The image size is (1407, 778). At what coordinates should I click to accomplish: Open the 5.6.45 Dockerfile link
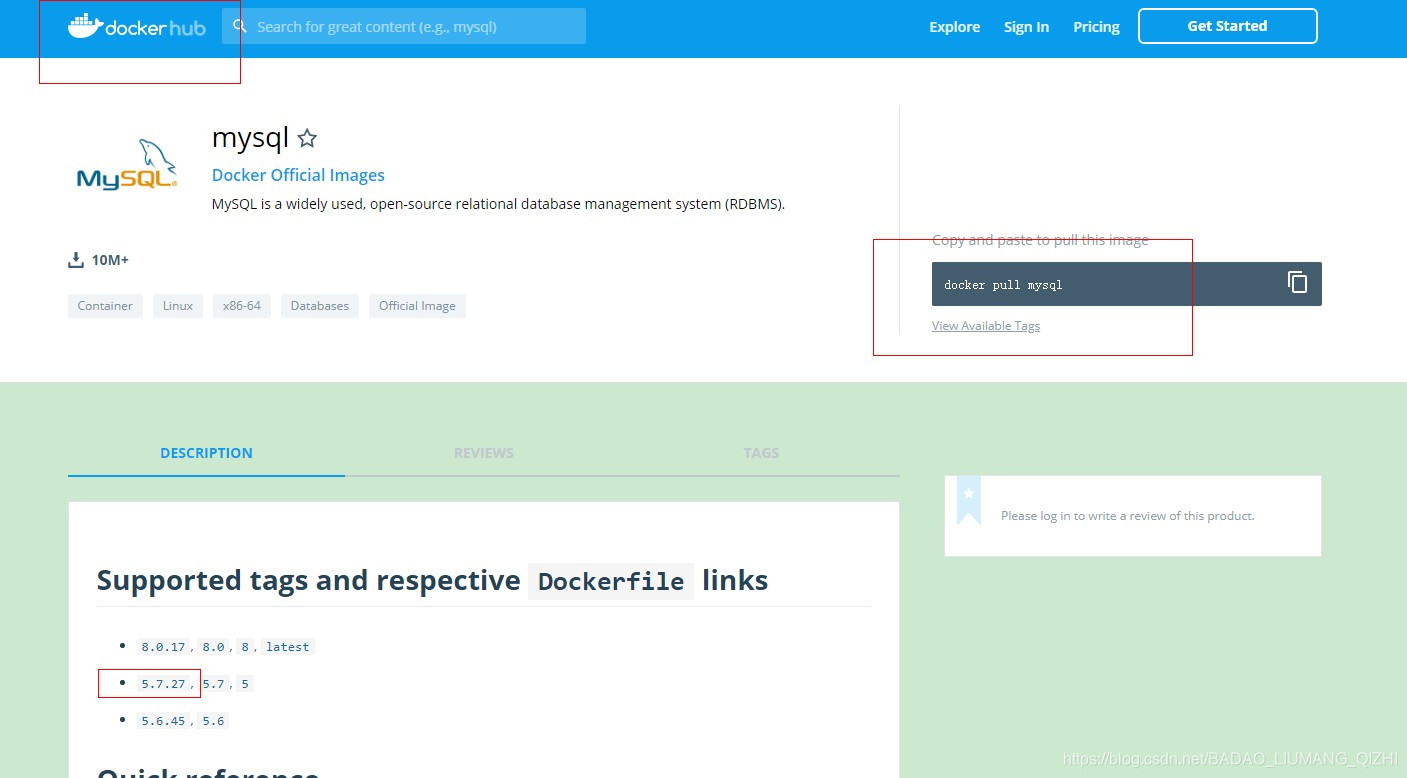click(x=164, y=721)
